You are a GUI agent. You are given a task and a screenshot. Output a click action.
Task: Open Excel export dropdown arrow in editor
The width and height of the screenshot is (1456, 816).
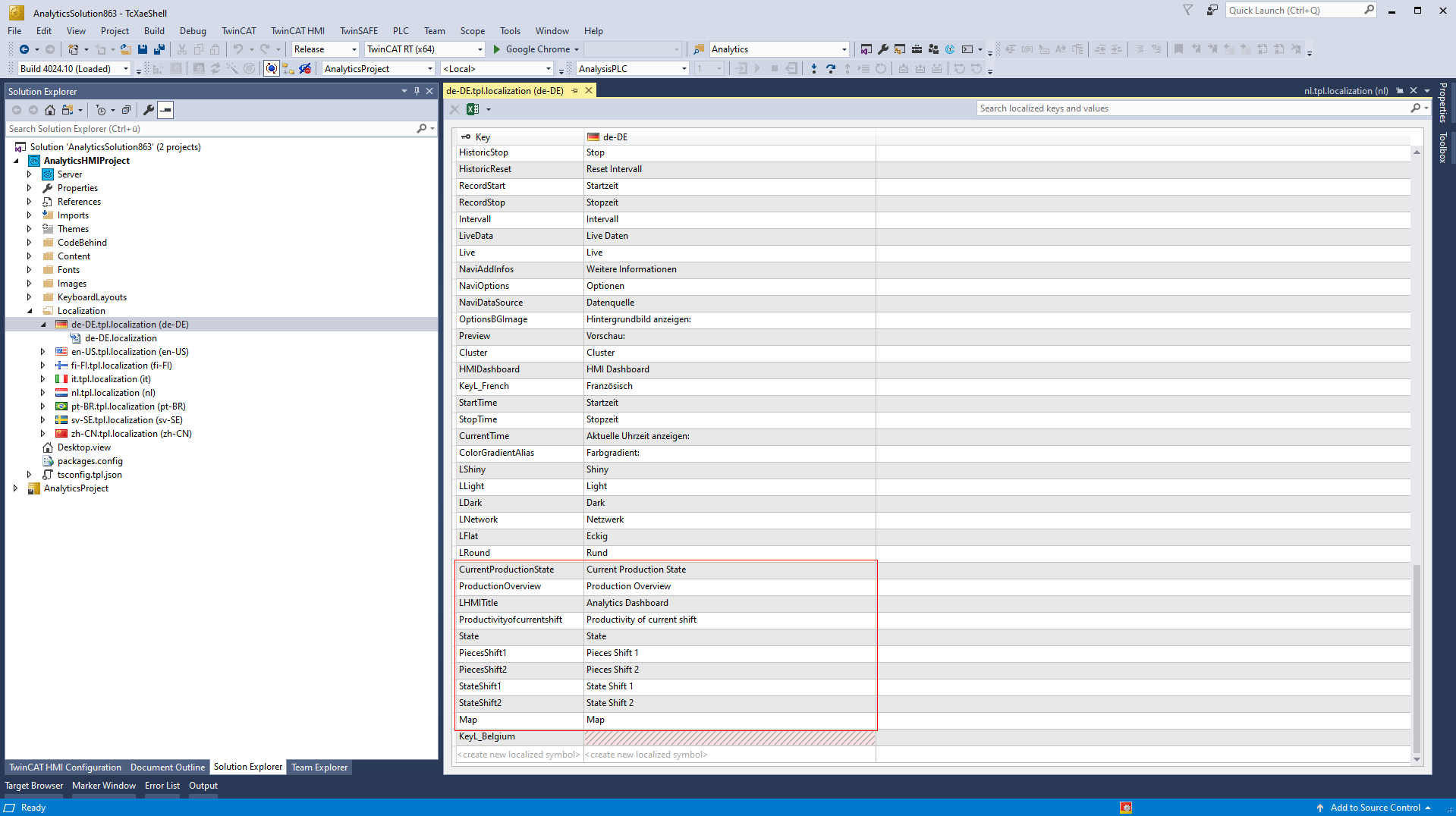pyautogui.click(x=489, y=109)
